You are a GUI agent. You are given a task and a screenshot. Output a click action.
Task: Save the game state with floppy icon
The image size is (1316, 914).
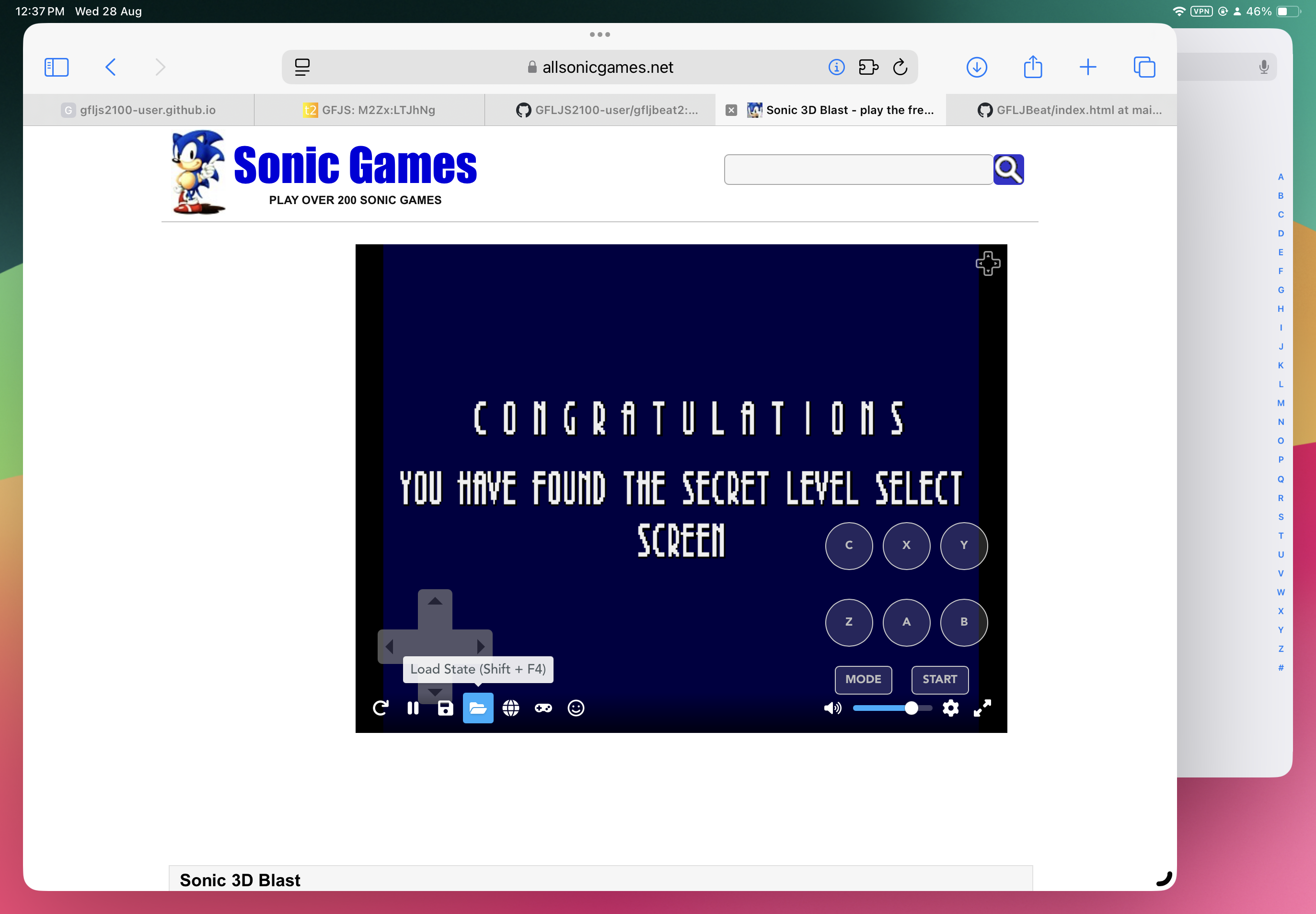(445, 708)
